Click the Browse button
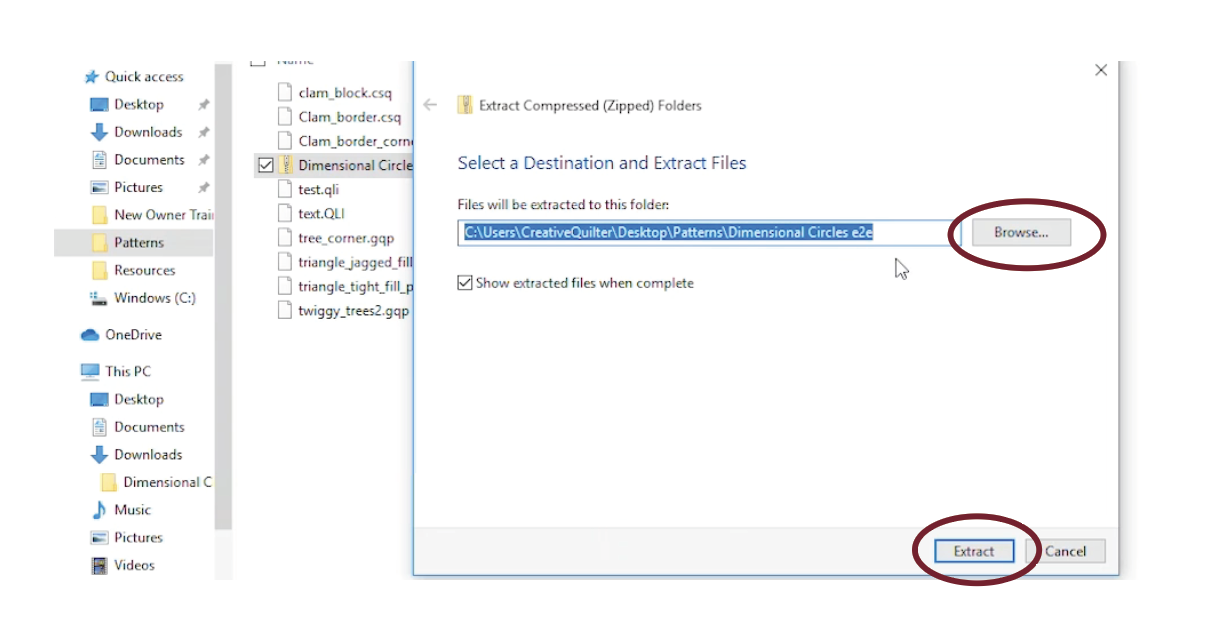The width and height of the screenshot is (1210, 618). 1021,231
